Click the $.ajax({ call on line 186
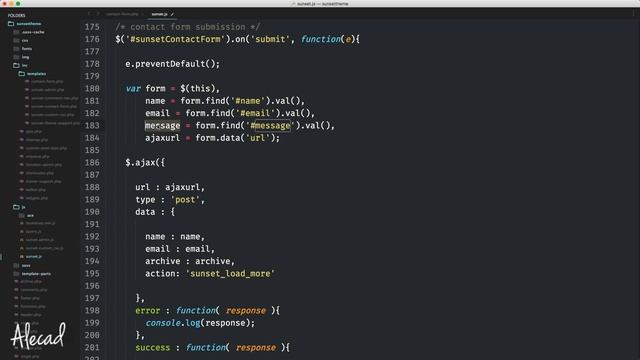 [x=145, y=162]
